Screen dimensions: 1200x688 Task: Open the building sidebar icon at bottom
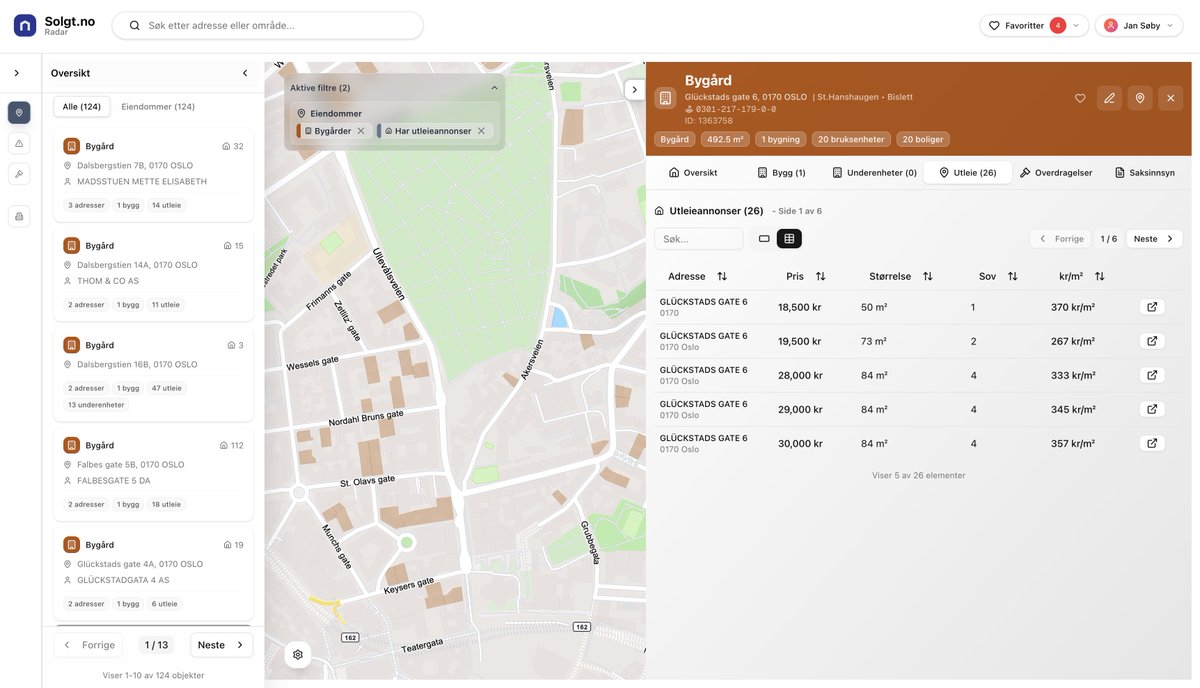click(x=19, y=216)
